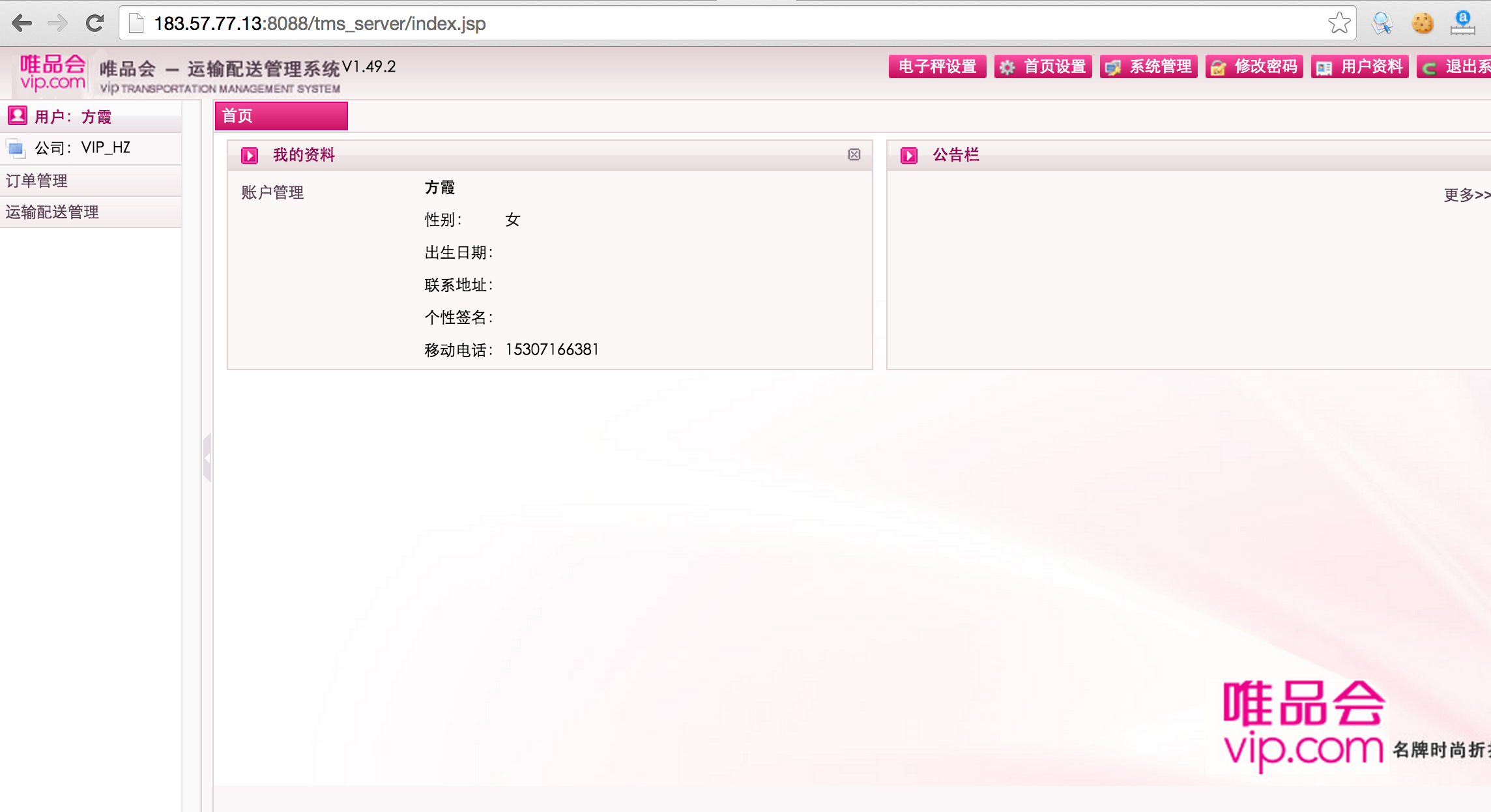Reload the page with refresh icon

pos(95,23)
